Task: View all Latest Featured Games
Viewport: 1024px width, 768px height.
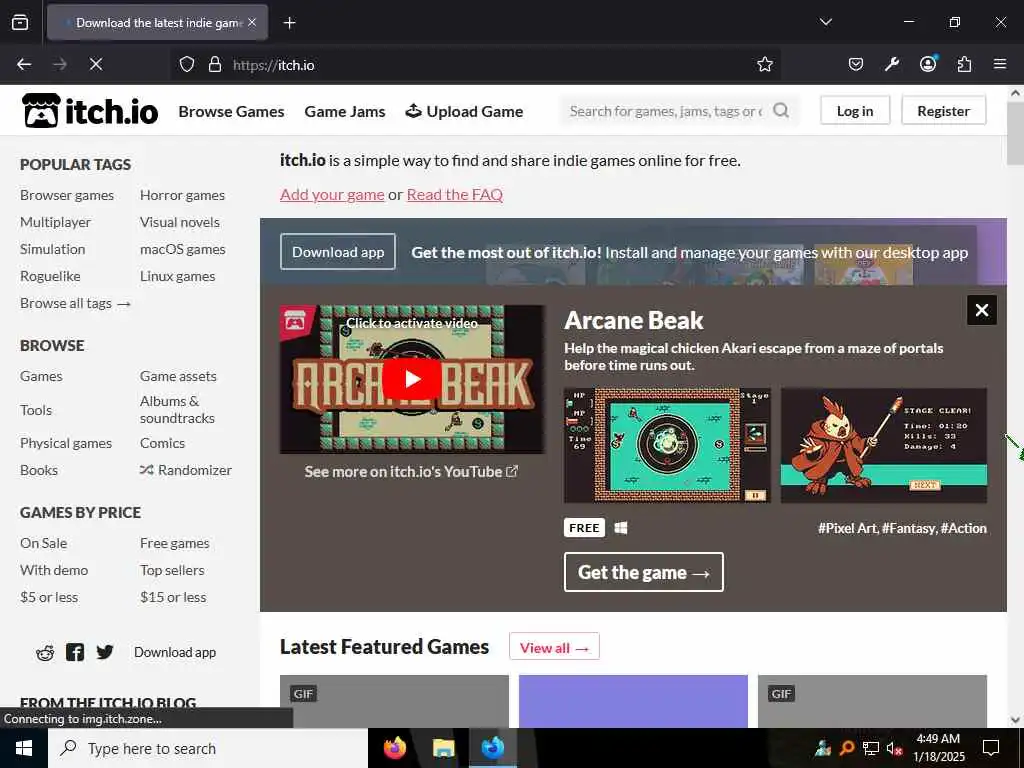Action: point(554,648)
